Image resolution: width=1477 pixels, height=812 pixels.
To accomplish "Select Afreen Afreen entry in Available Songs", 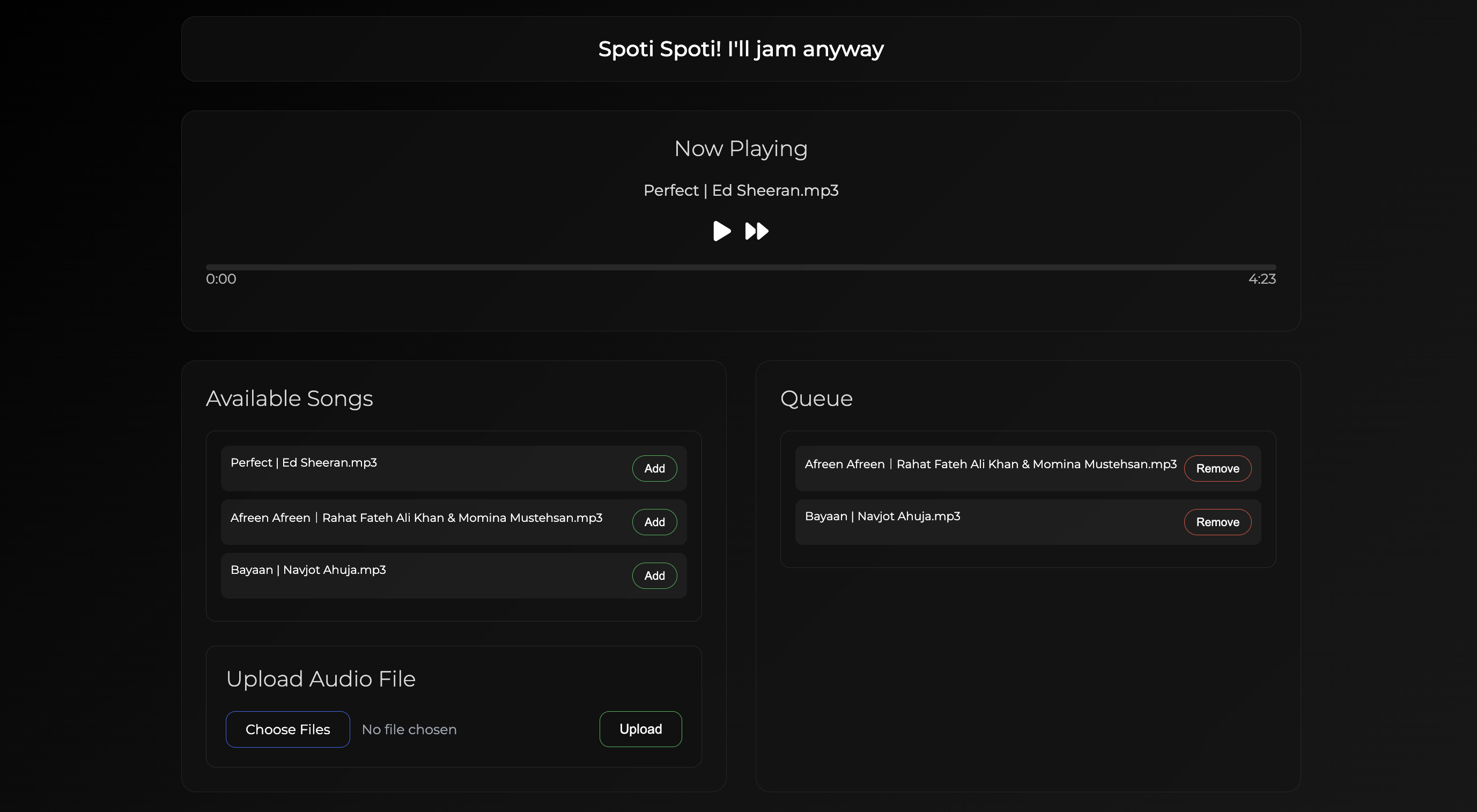I will (x=416, y=518).
